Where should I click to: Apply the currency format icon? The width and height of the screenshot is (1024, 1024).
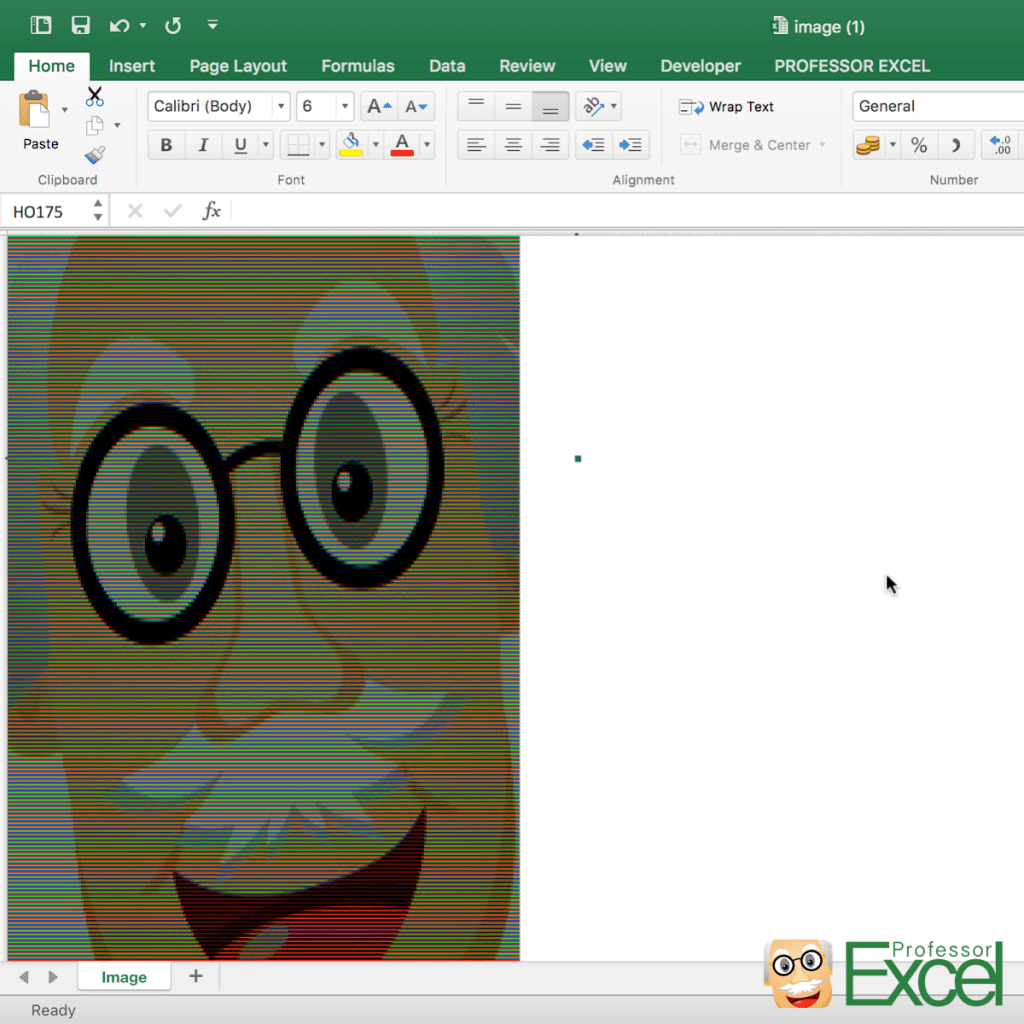[867, 144]
